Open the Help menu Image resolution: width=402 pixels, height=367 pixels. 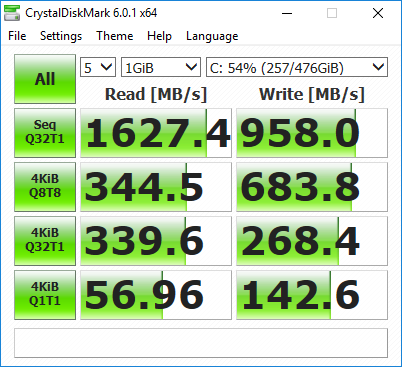pos(159,36)
